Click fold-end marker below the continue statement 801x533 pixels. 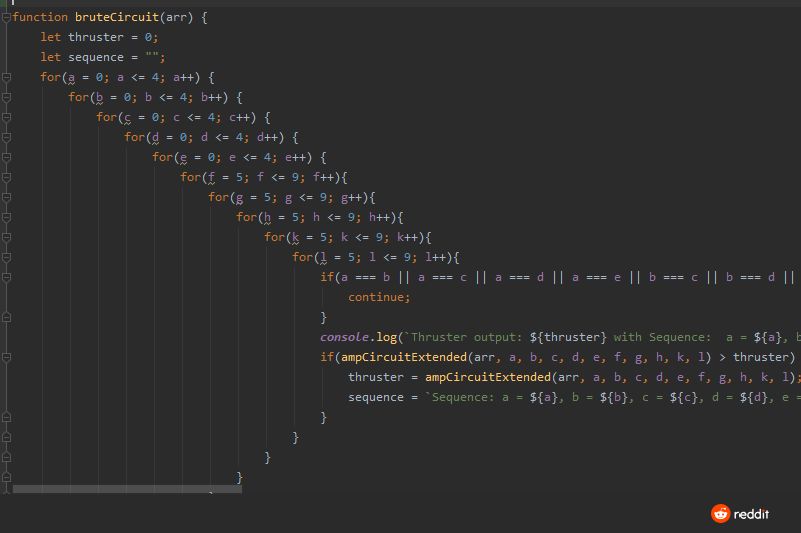click(6, 318)
